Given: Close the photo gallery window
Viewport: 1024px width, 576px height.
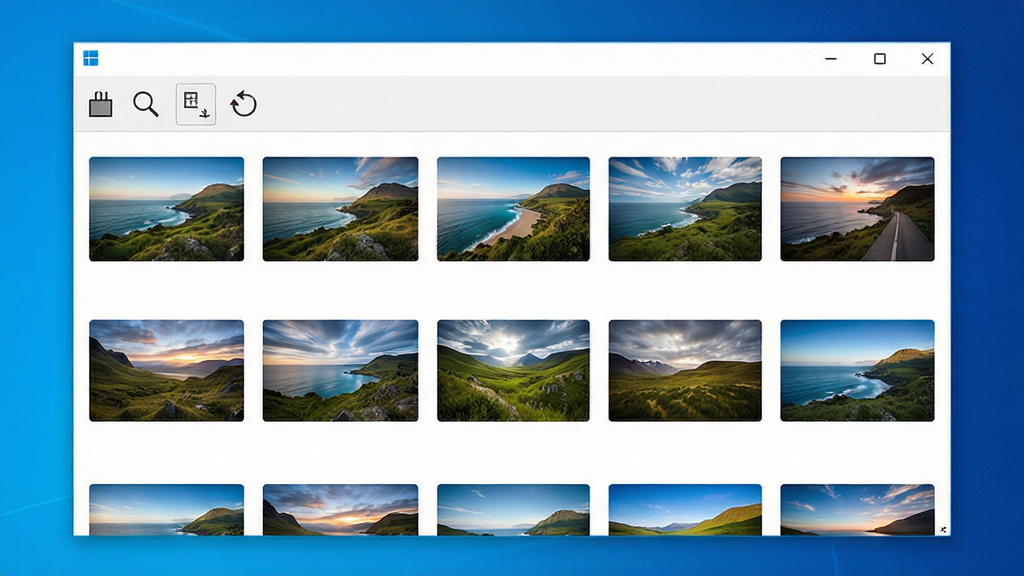Looking at the screenshot, I should [927, 59].
